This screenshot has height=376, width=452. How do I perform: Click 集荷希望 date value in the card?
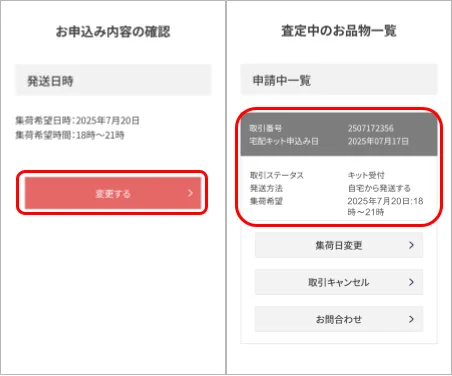(x=385, y=206)
